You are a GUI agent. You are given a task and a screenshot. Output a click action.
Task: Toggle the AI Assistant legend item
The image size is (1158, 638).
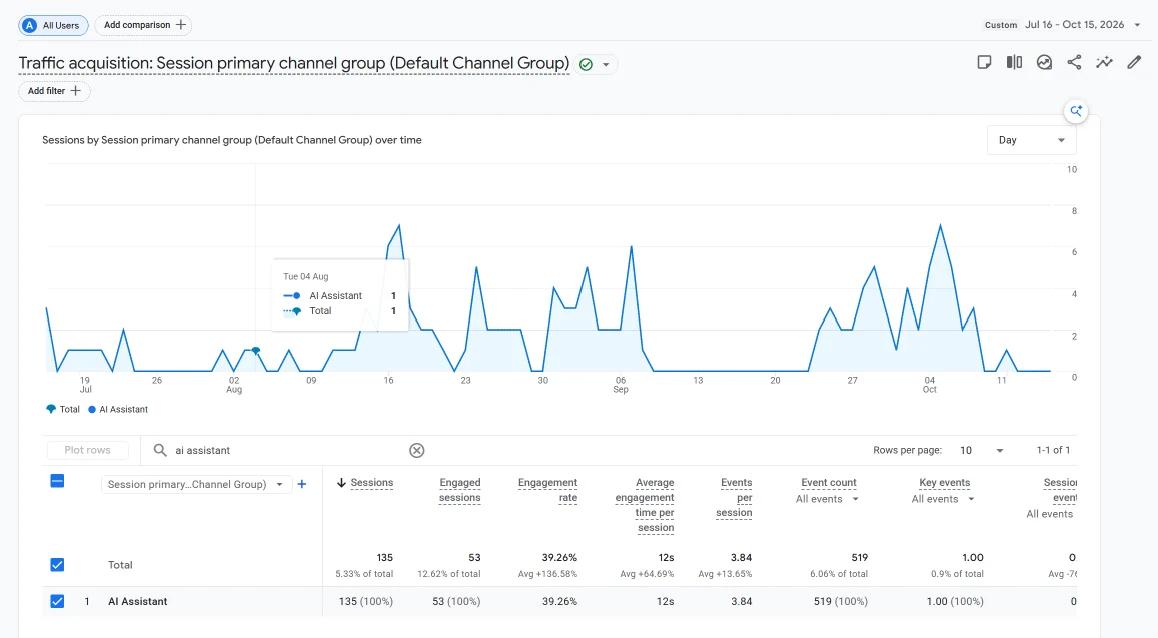[x=118, y=409]
